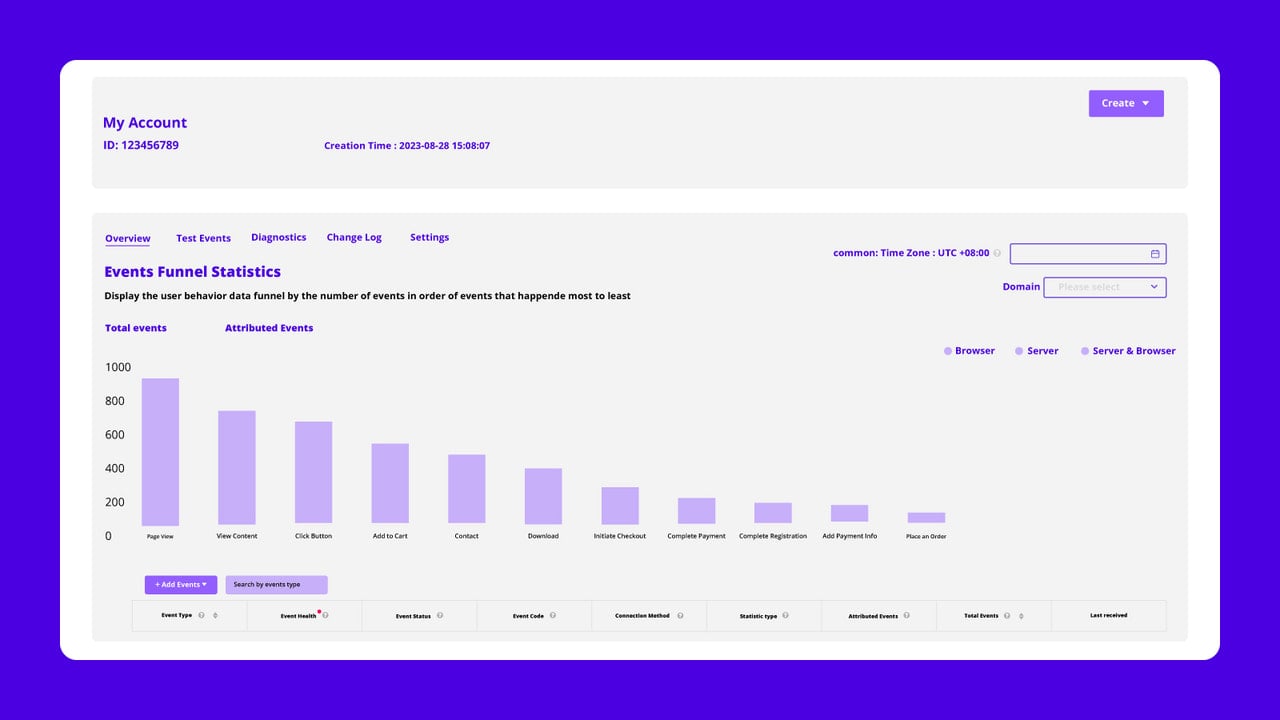
Task: Select the Attributed Events view
Action: tap(269, 328)
